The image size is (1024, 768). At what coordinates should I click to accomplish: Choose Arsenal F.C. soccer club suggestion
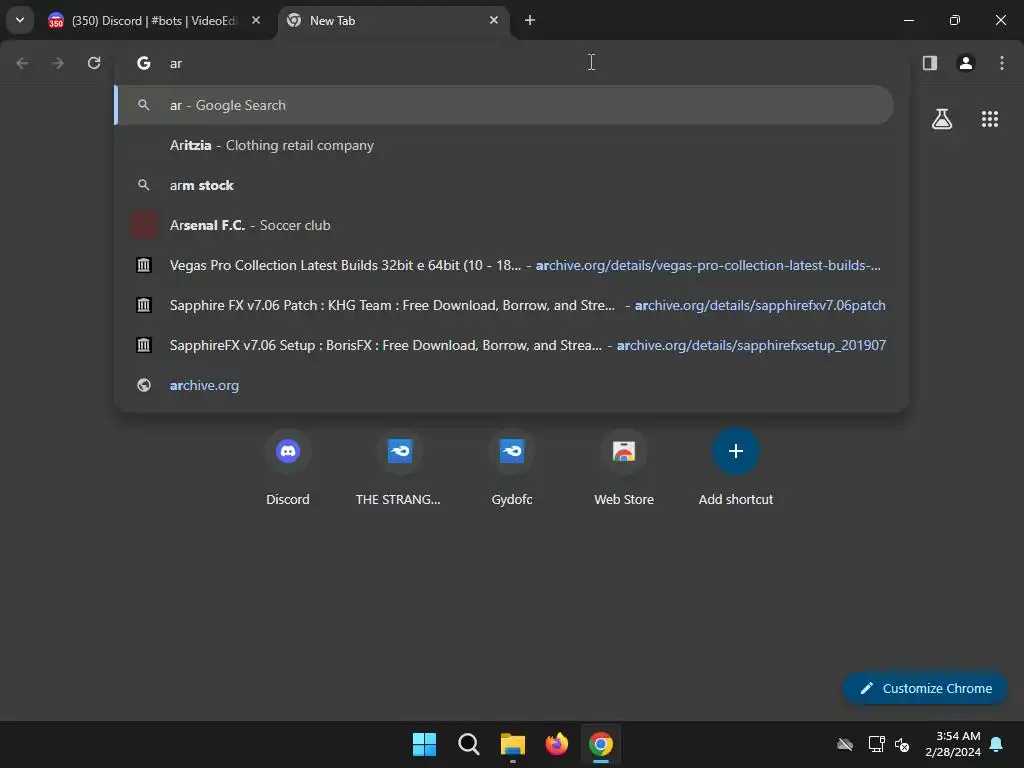click(504, 225)
